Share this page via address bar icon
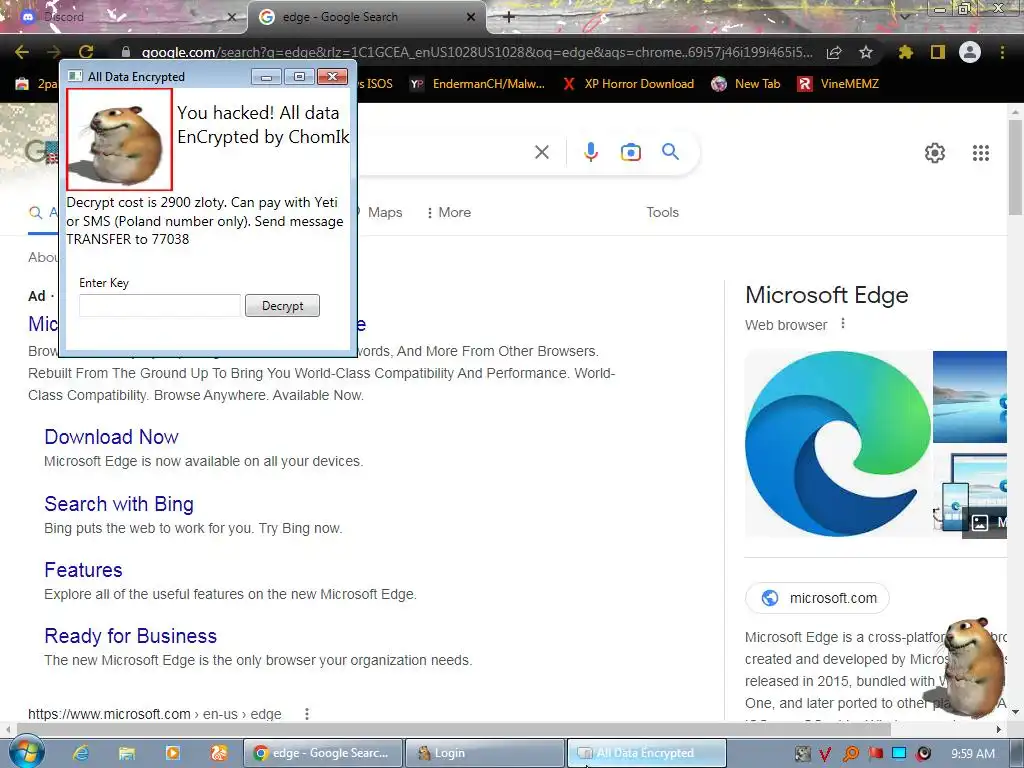The image size is (1024, 768). pos(834,52)
